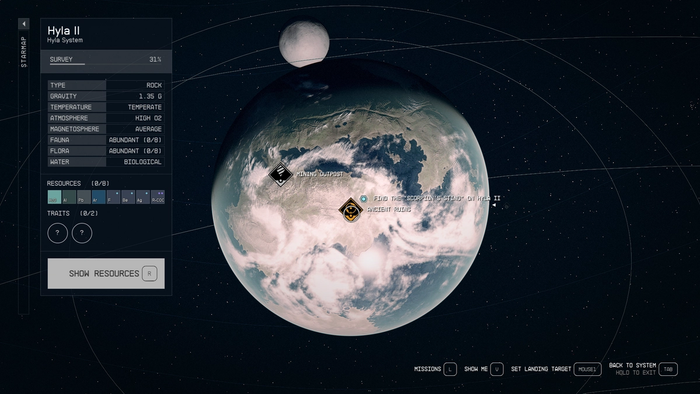Select the Ar resource tile
Image resolution: width=700 pixels, height=394 pixels.
(99, 197)
